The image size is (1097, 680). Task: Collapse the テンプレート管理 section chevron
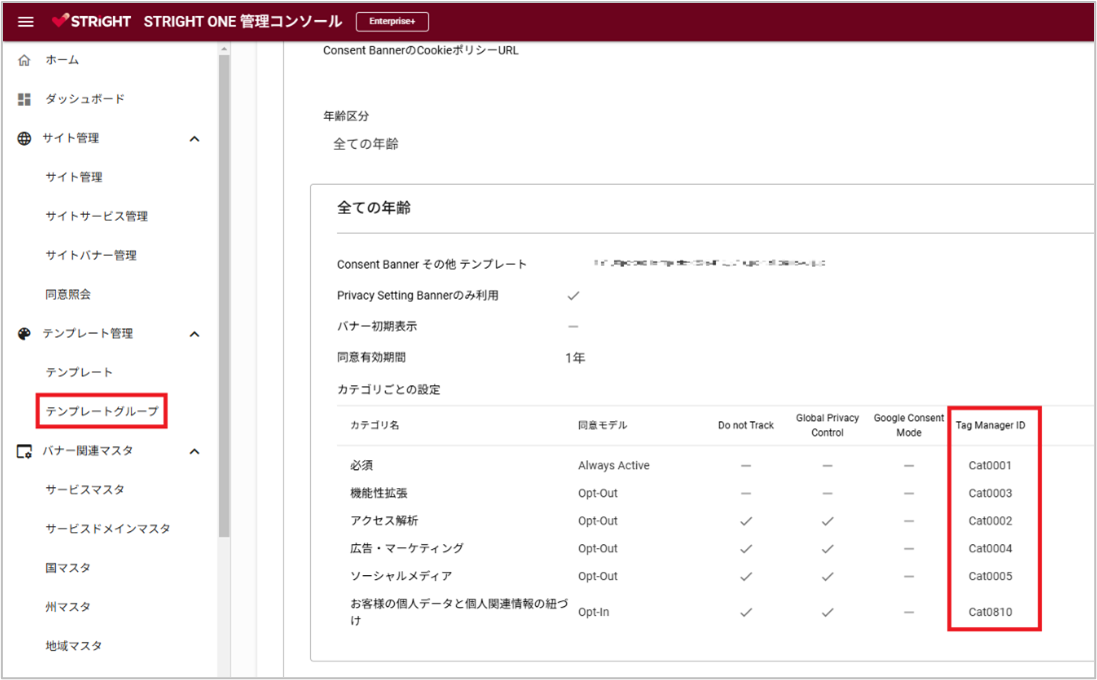tap(194, 334)
